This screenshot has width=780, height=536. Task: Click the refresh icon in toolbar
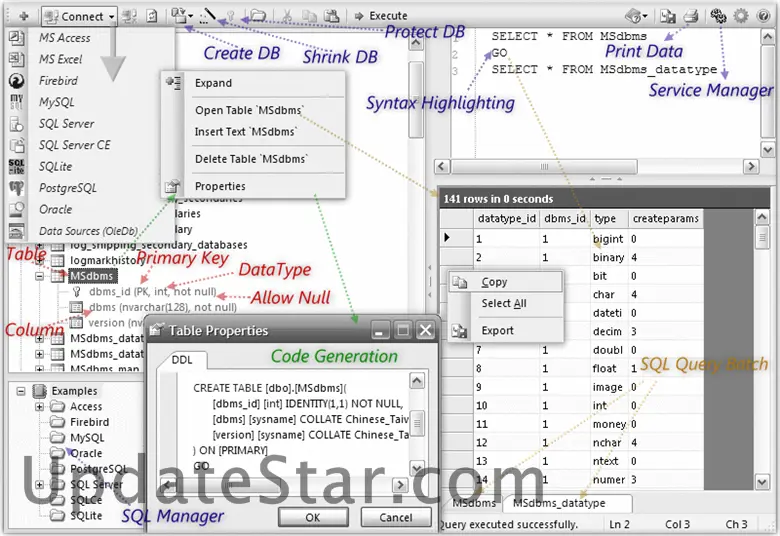pyautogui.click(x=152, y=16)
